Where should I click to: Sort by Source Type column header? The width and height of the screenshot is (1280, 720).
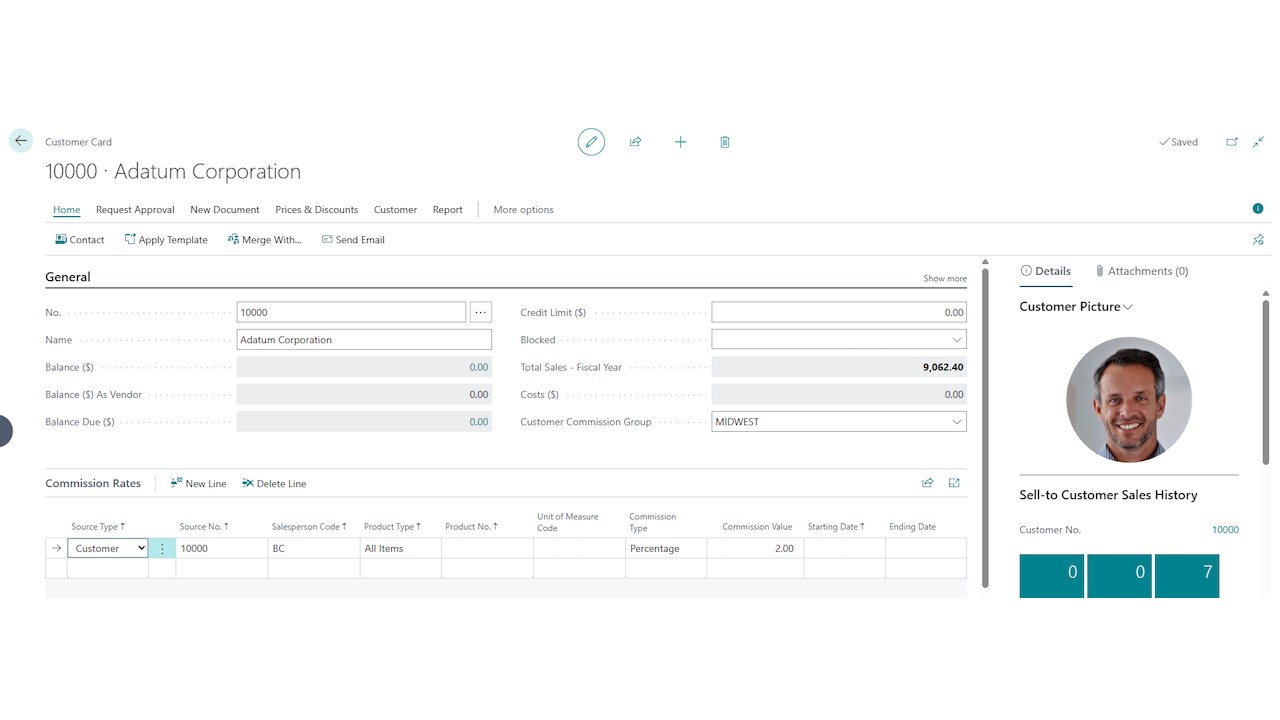pyautogui.click(x=98, y=527)
